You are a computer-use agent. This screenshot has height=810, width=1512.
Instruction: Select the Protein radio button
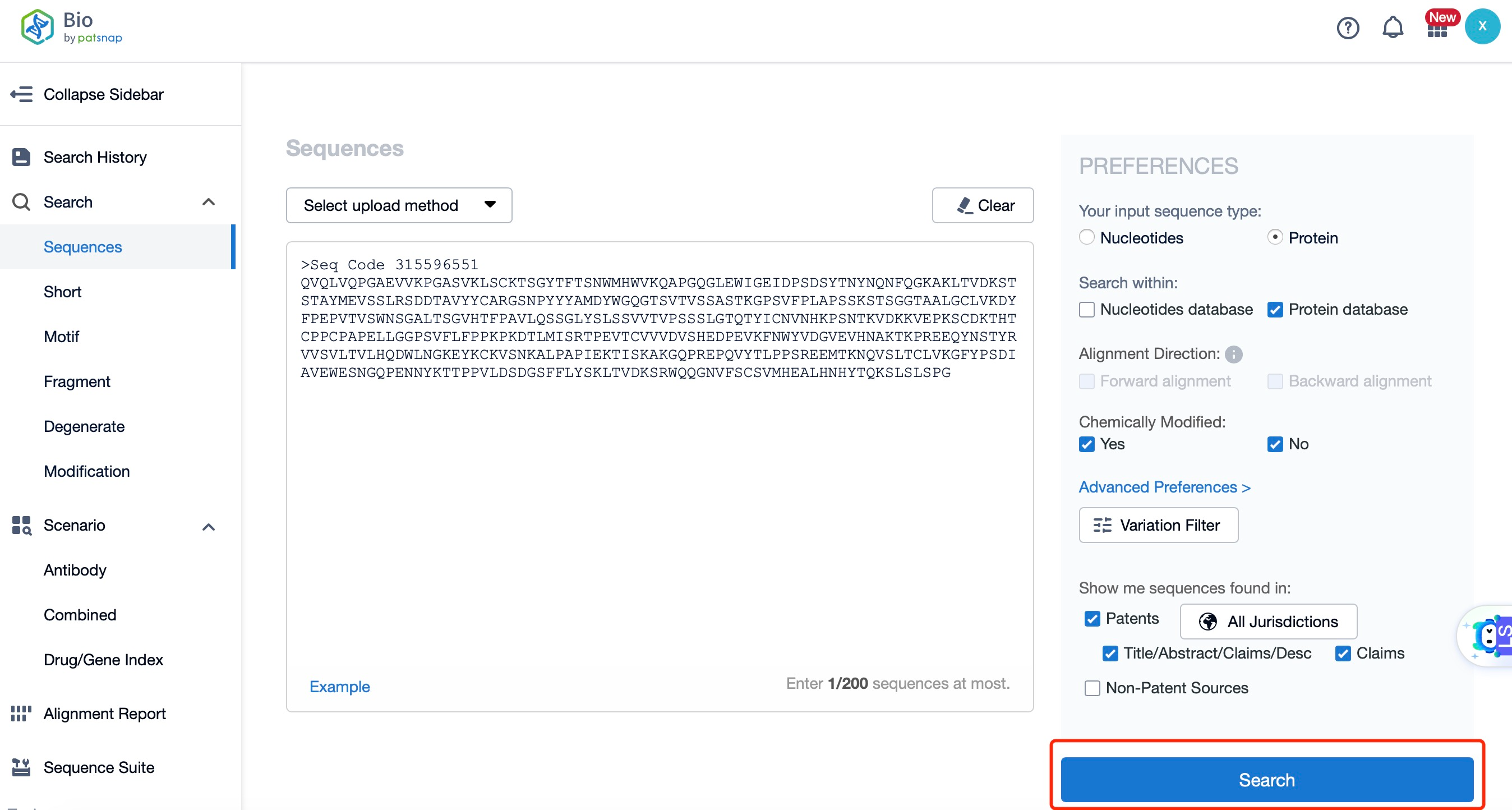pyautogui.click(x=1275, y=237)
